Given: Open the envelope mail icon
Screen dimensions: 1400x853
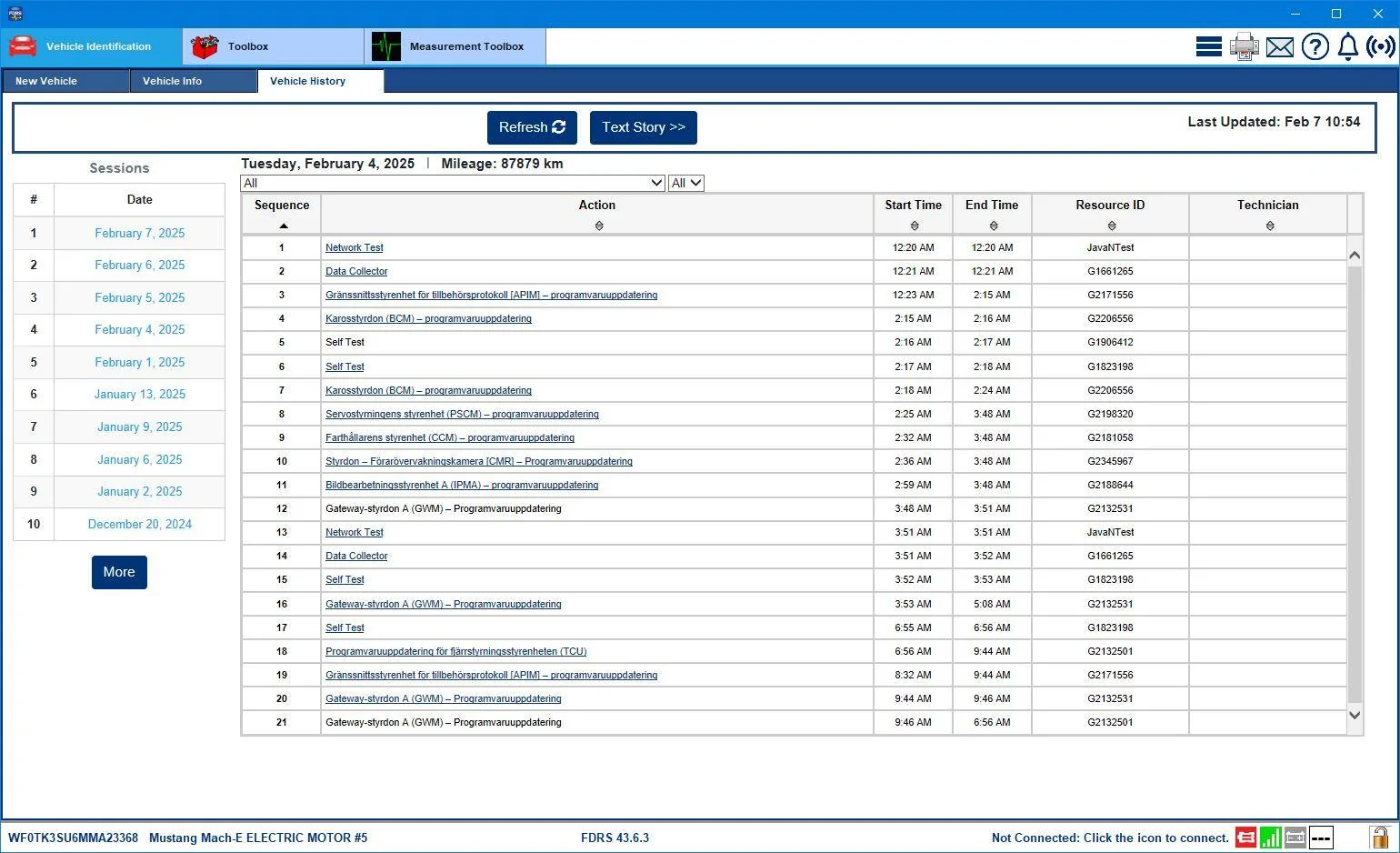Looking at the screenshot, I should coord(1279,46).
